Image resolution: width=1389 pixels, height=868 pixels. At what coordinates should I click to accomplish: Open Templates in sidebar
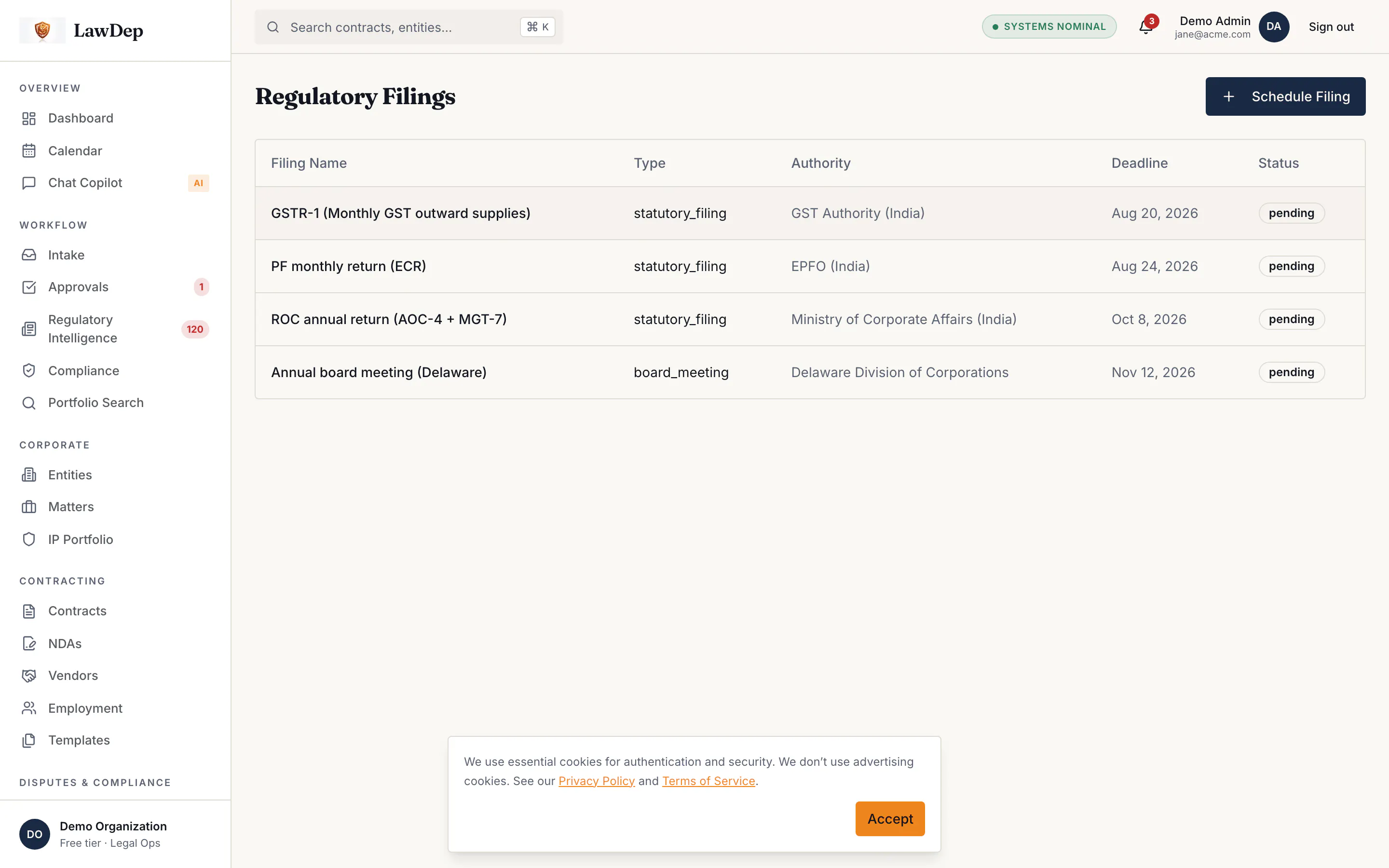(115, 741)
